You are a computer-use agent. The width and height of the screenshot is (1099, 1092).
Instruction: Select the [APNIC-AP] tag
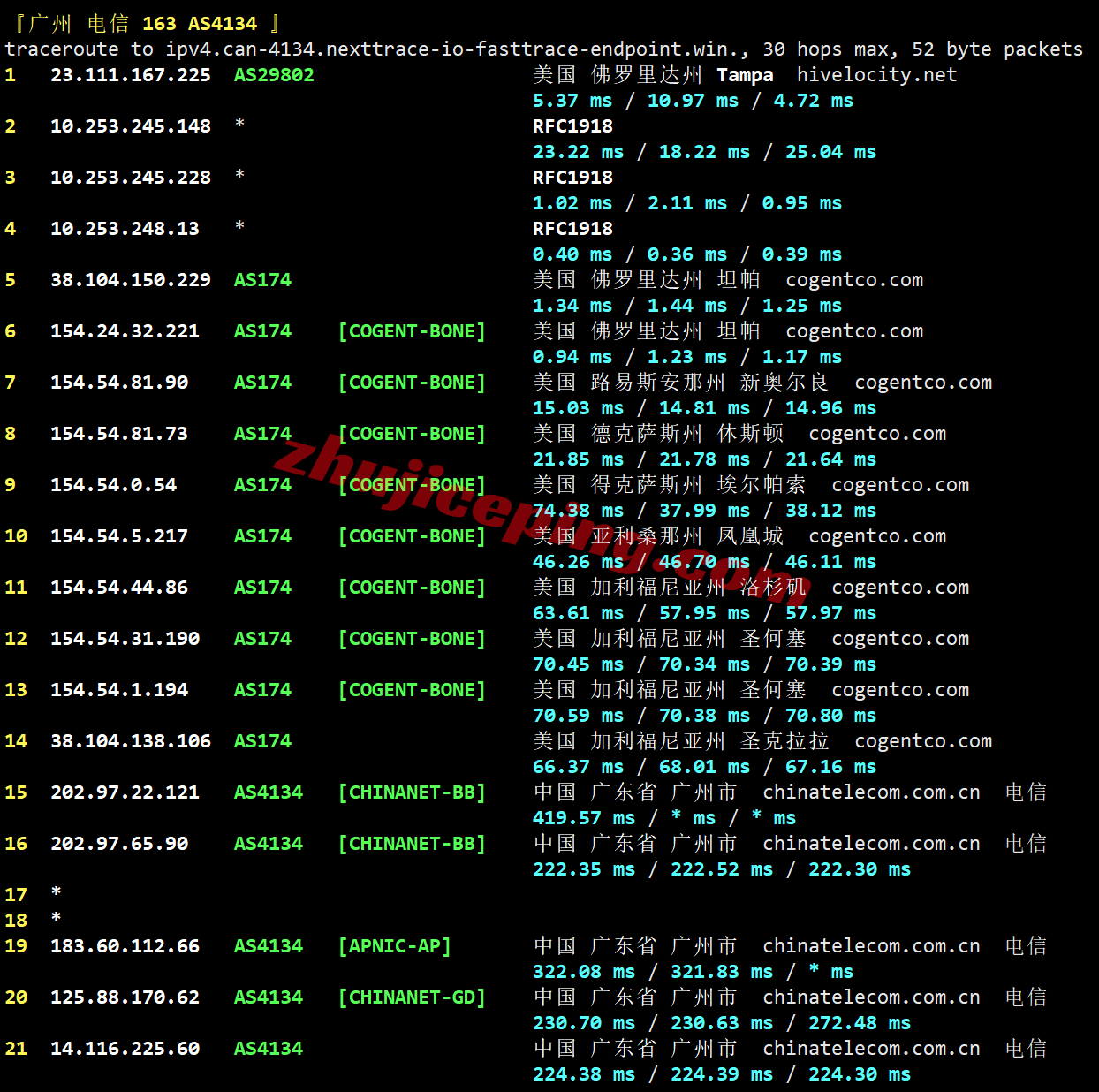coord(395,946)
